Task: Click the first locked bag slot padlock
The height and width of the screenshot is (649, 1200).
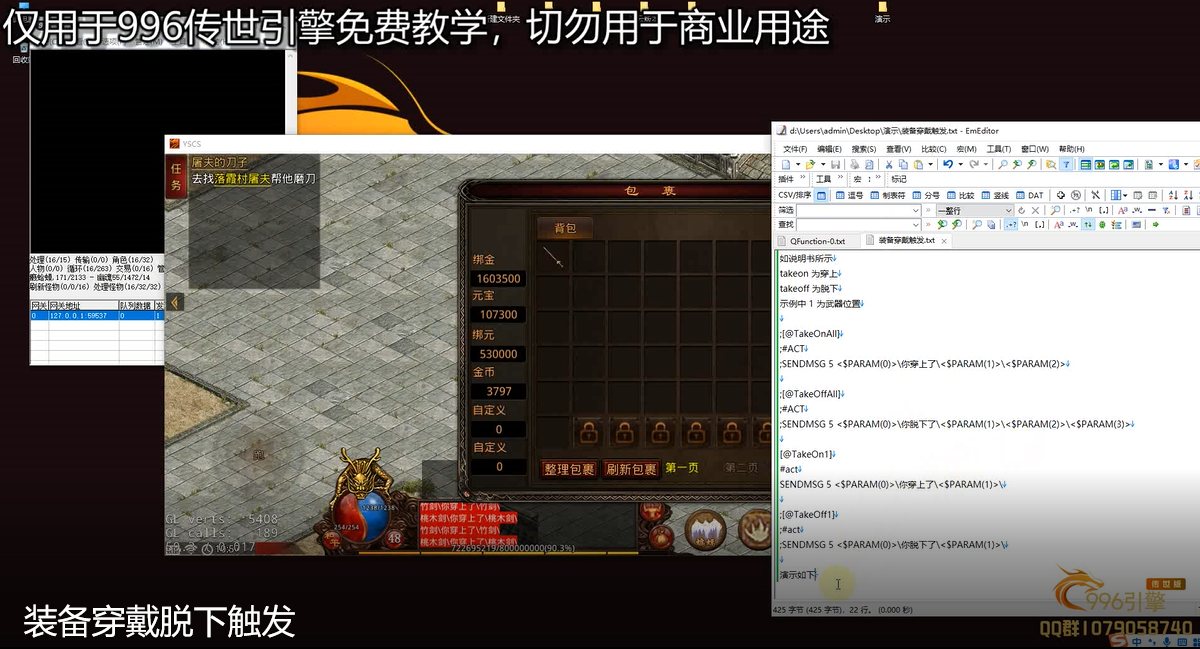Action: (x=588, y=434)
